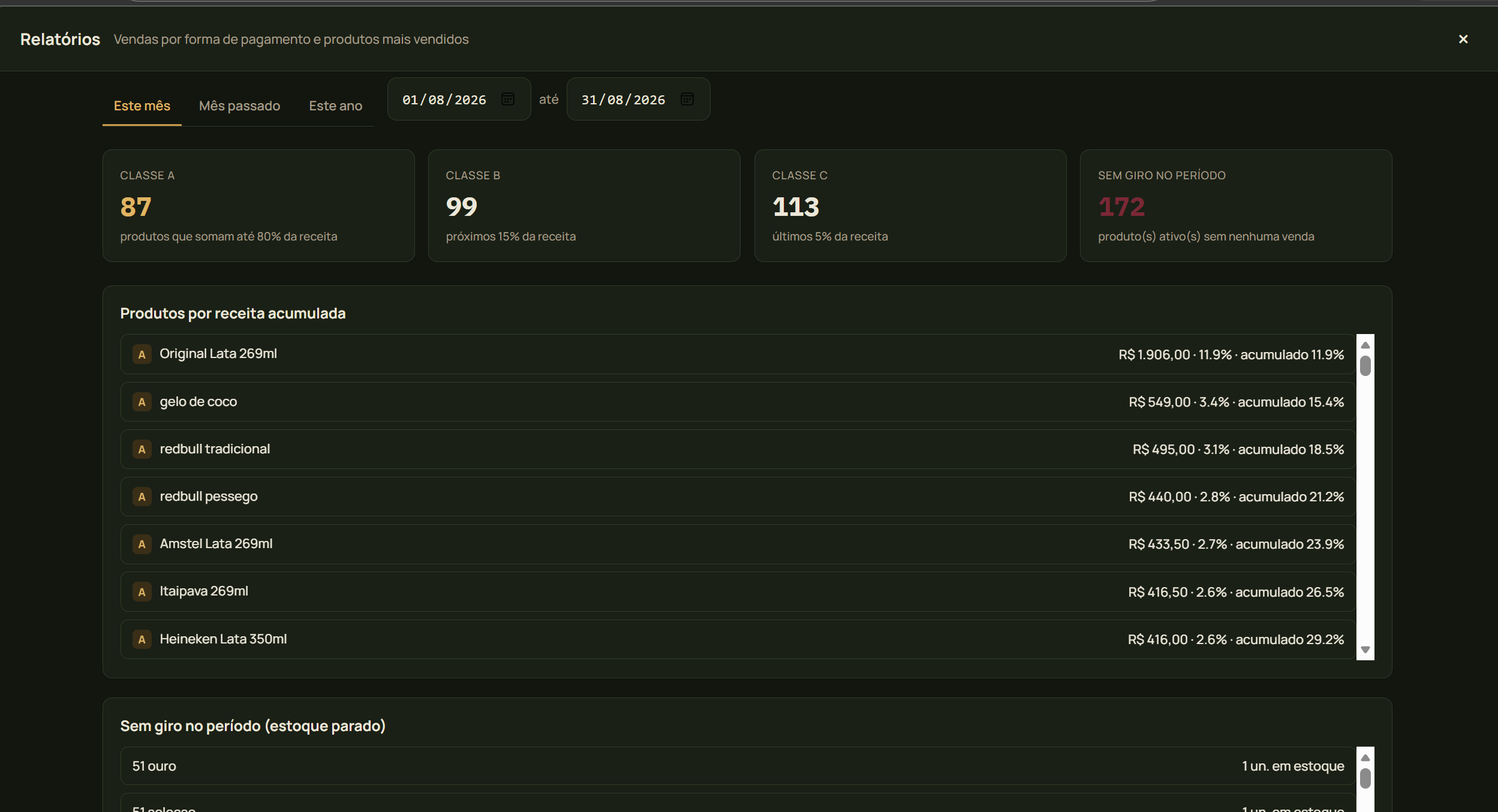Select the 'Original Lata 269ml' product name
Screen dimensions: 1498x812
pos(218,354)
